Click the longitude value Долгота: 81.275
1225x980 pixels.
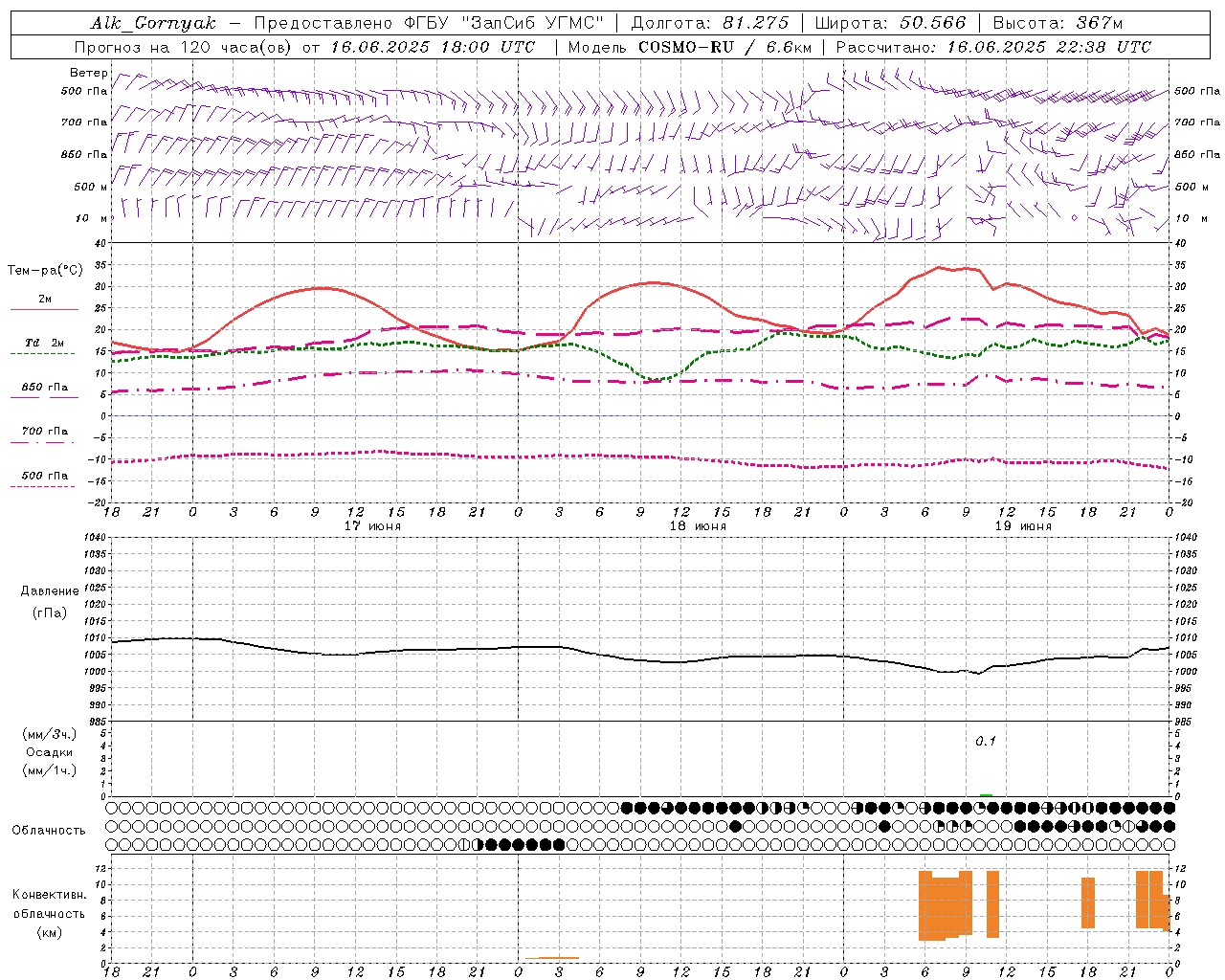point(710,23)
